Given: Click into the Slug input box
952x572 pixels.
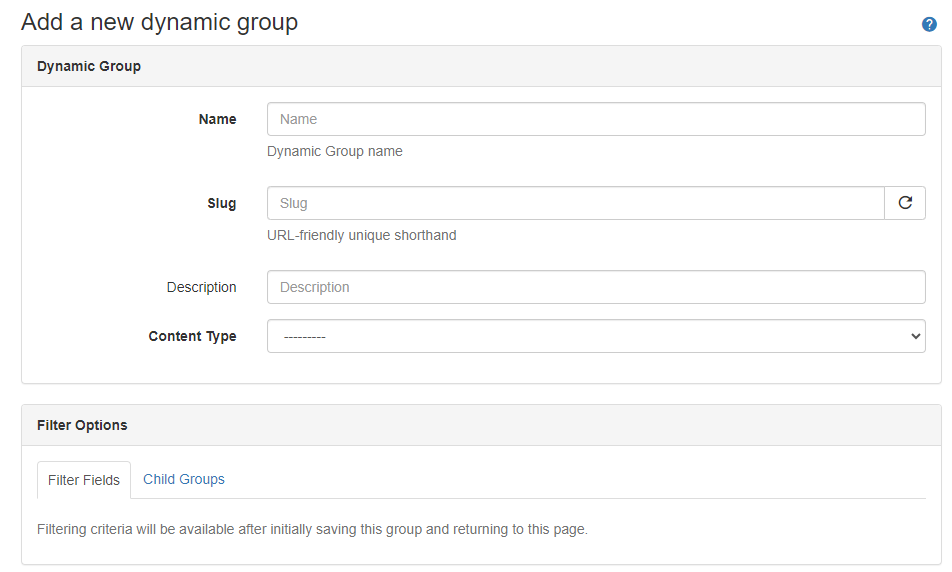Looking at the screenshot, I should pyautogui.click(x=576, y=203).
